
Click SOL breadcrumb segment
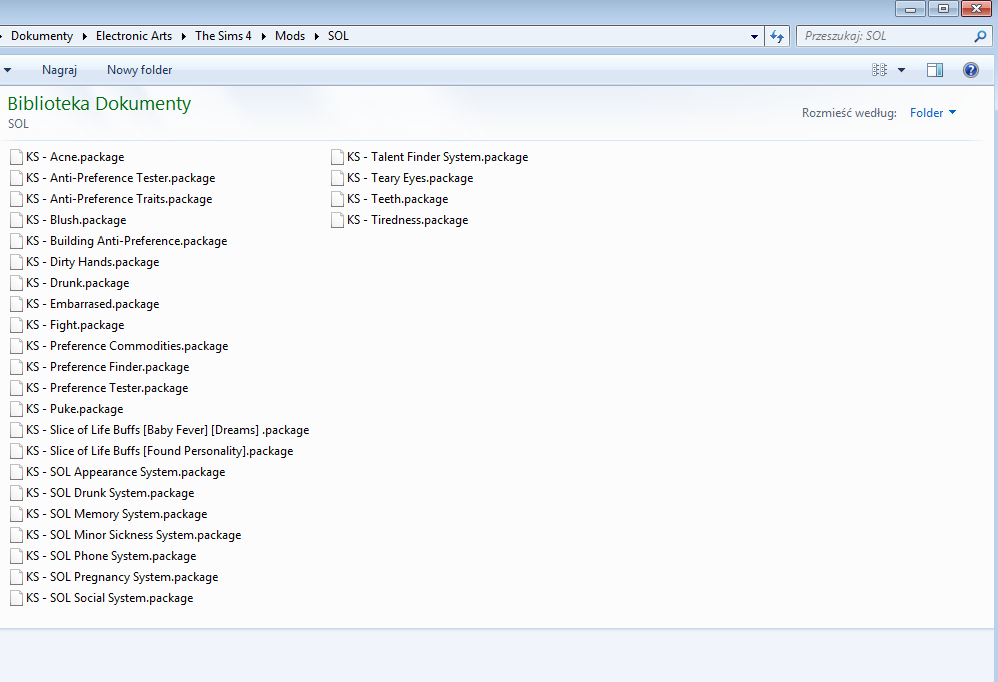tap(338, 36)
